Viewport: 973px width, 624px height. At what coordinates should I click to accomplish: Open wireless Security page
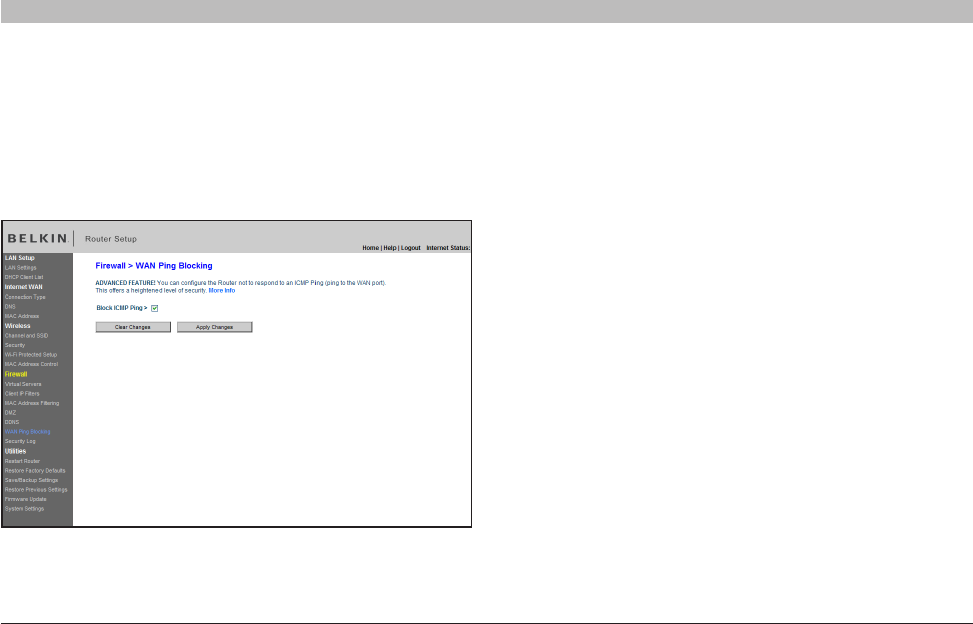(15, 345)
